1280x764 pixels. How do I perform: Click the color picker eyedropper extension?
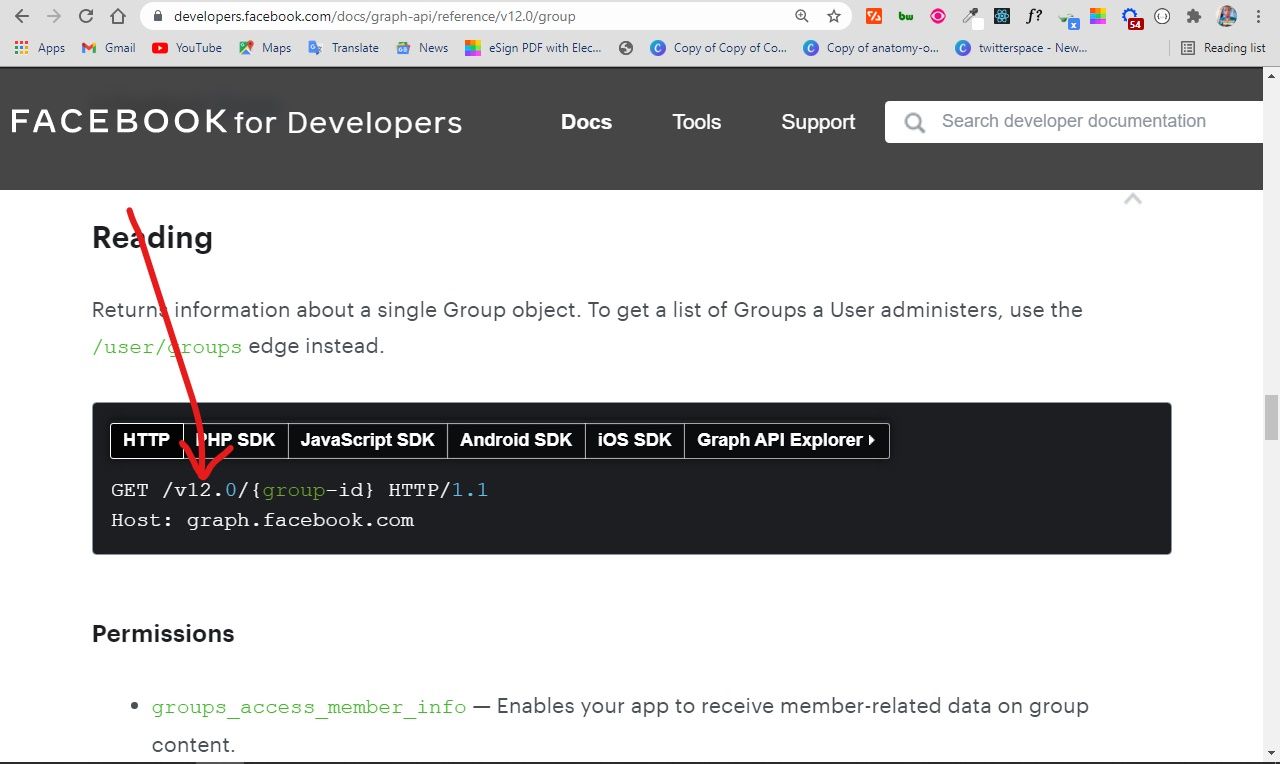[x=970, y=16]
